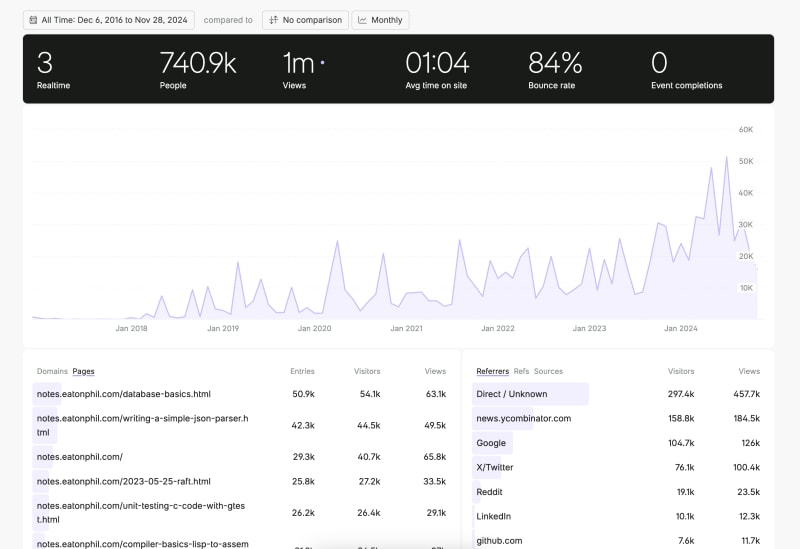Click the line chart icon beside Monthly

[x=362, y=20]
